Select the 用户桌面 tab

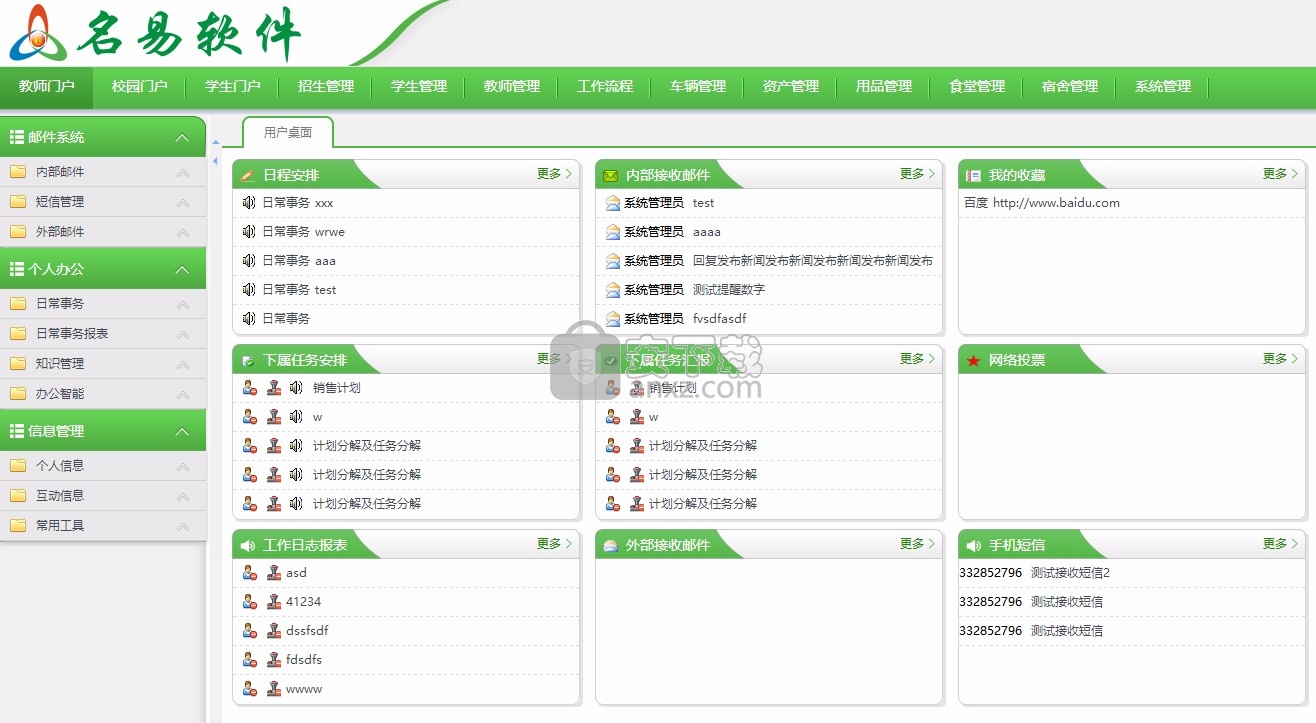click(x=288, y=132)
